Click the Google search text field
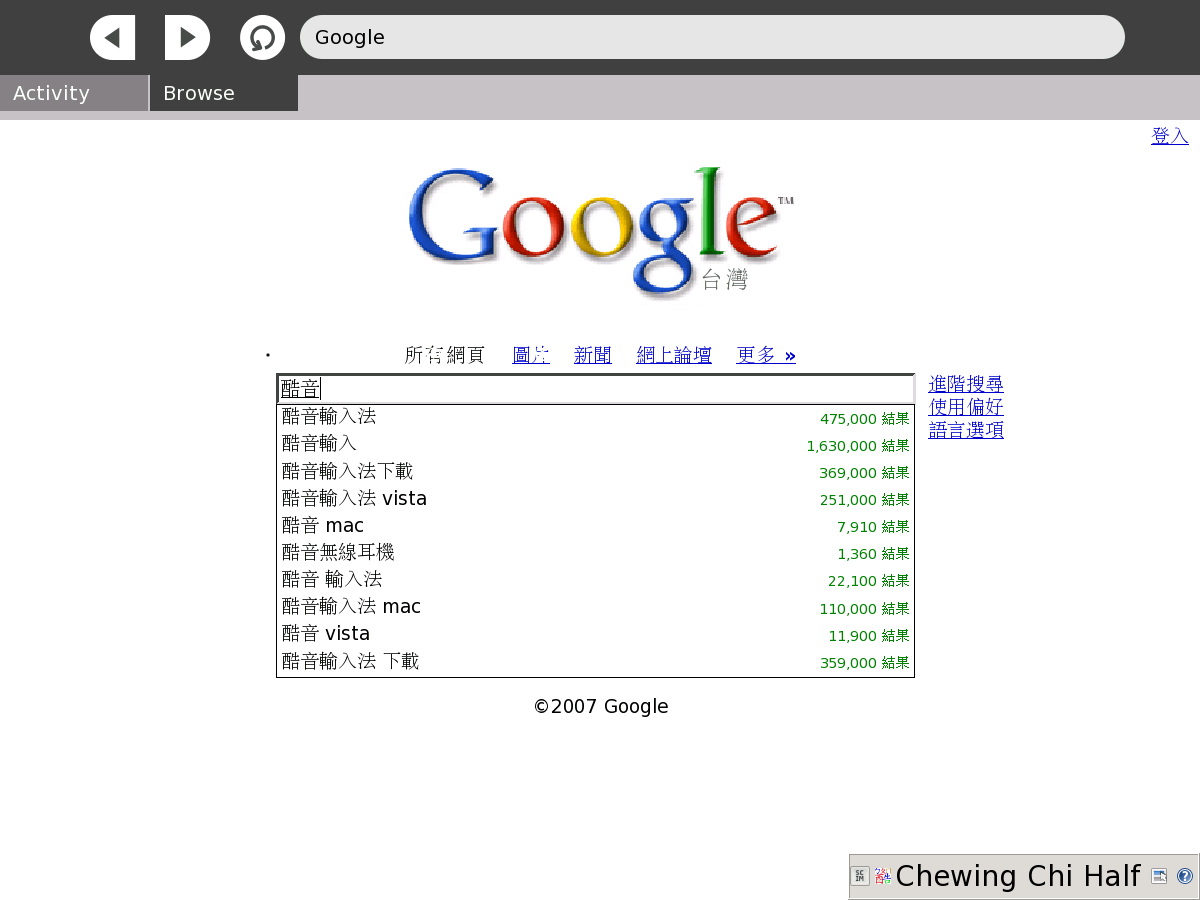Screen dimensions: 1200x900 (x=595, y=389)
